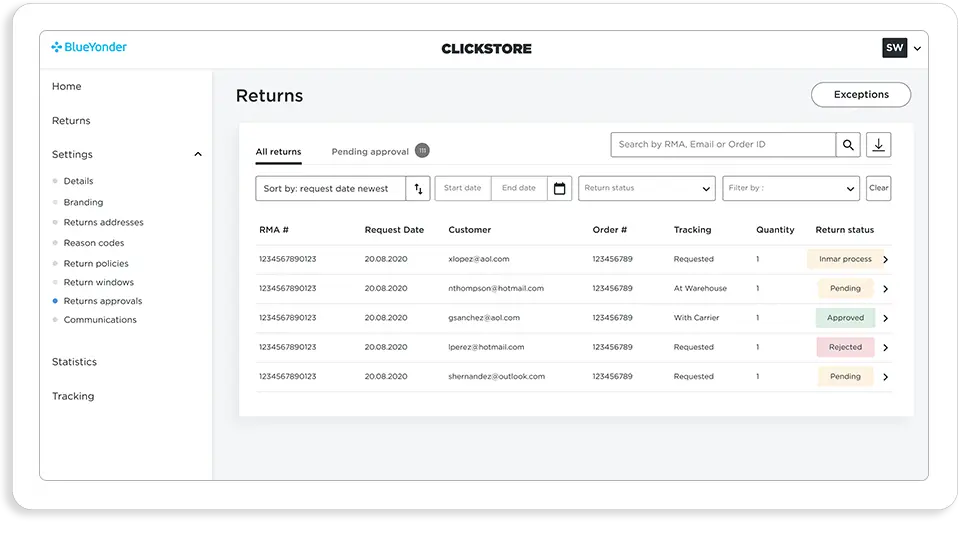The width and height of the screenshot is (960, 540).
Task: Click the Start date field
Action: click(x=463, y=189)
